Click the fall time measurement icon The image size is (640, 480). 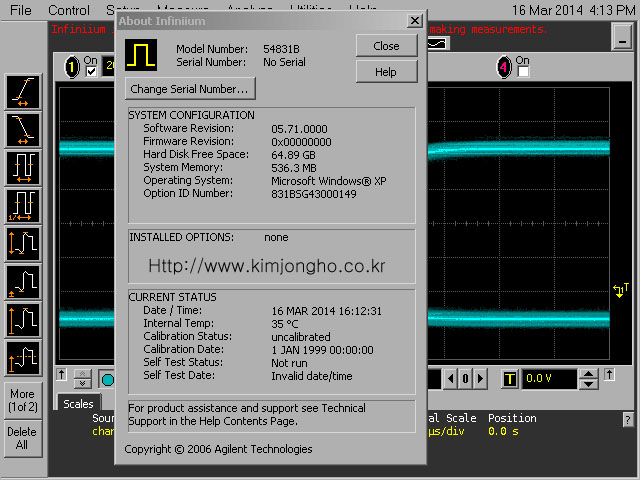tap(23, 129)
